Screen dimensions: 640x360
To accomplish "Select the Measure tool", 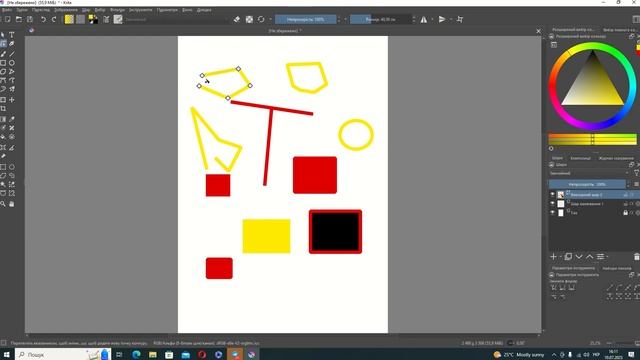I will pyautogui.click(x=12, y=147).
